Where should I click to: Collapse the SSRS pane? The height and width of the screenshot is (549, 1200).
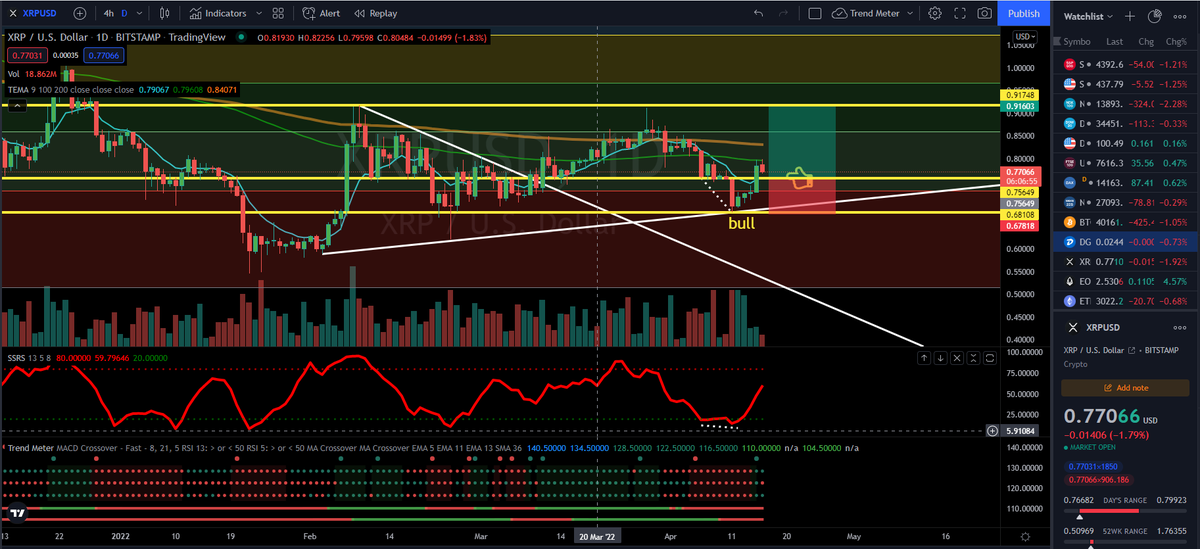coord(972,357)
